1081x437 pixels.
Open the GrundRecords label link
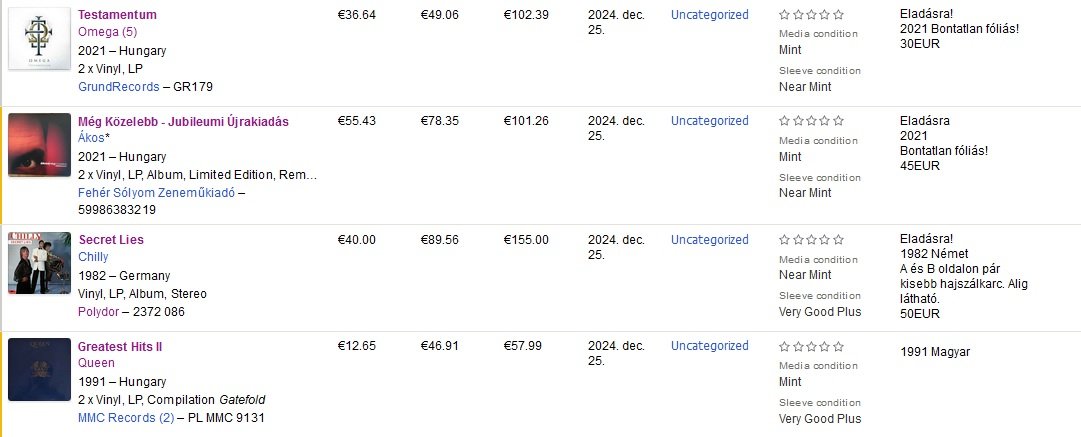tap(118, 87)
